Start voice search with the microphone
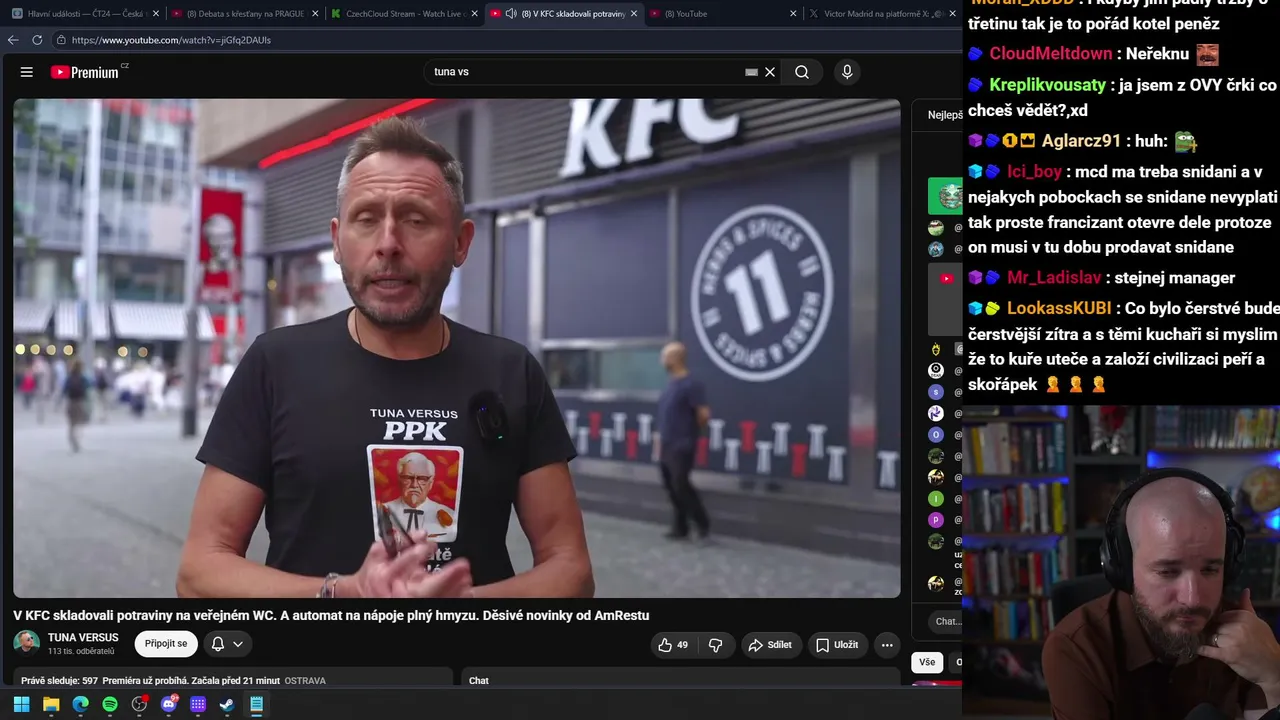This screenshot has width=1280, height=720. pos(847,72)
